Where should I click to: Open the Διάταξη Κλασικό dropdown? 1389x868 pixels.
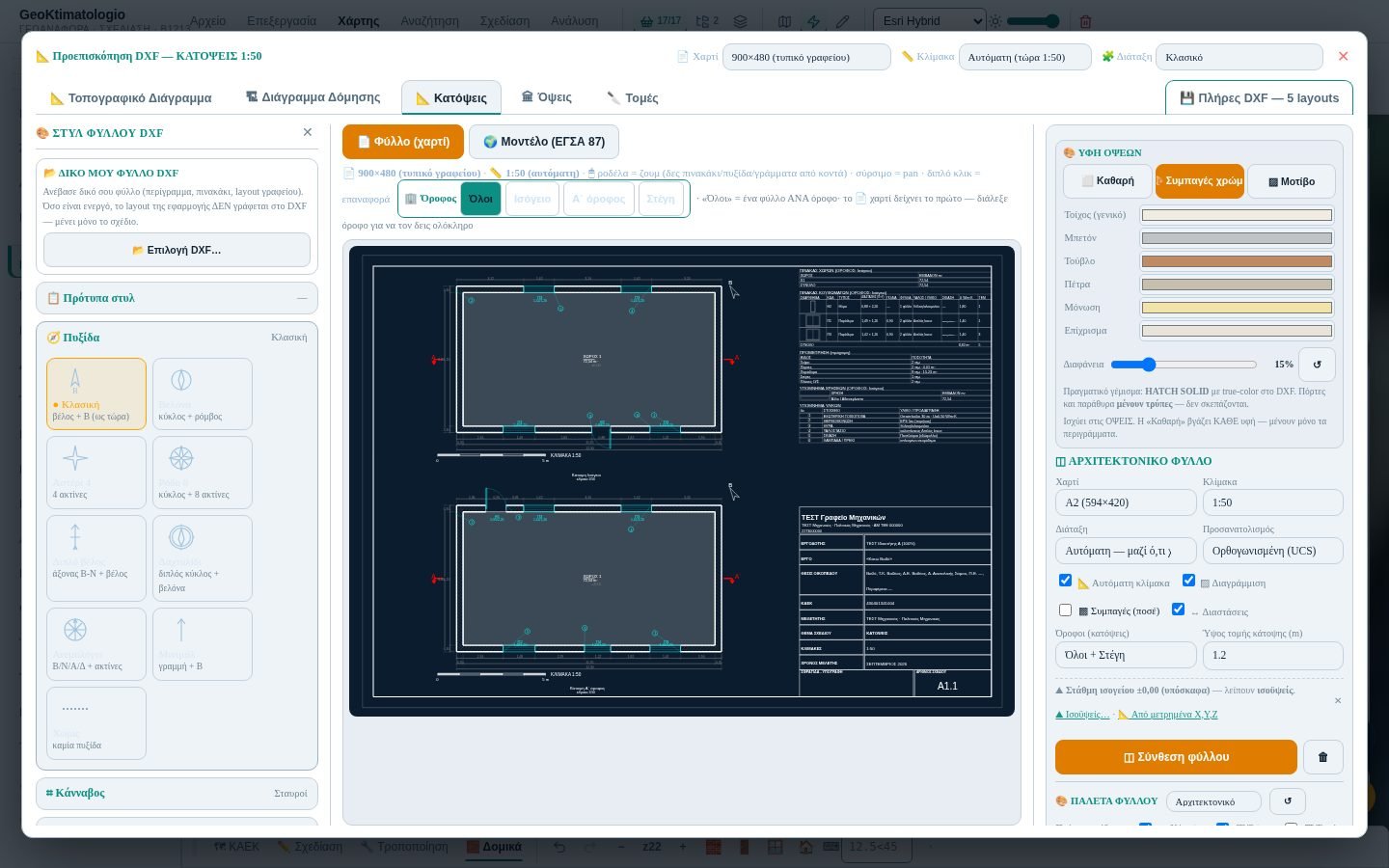1239,57
